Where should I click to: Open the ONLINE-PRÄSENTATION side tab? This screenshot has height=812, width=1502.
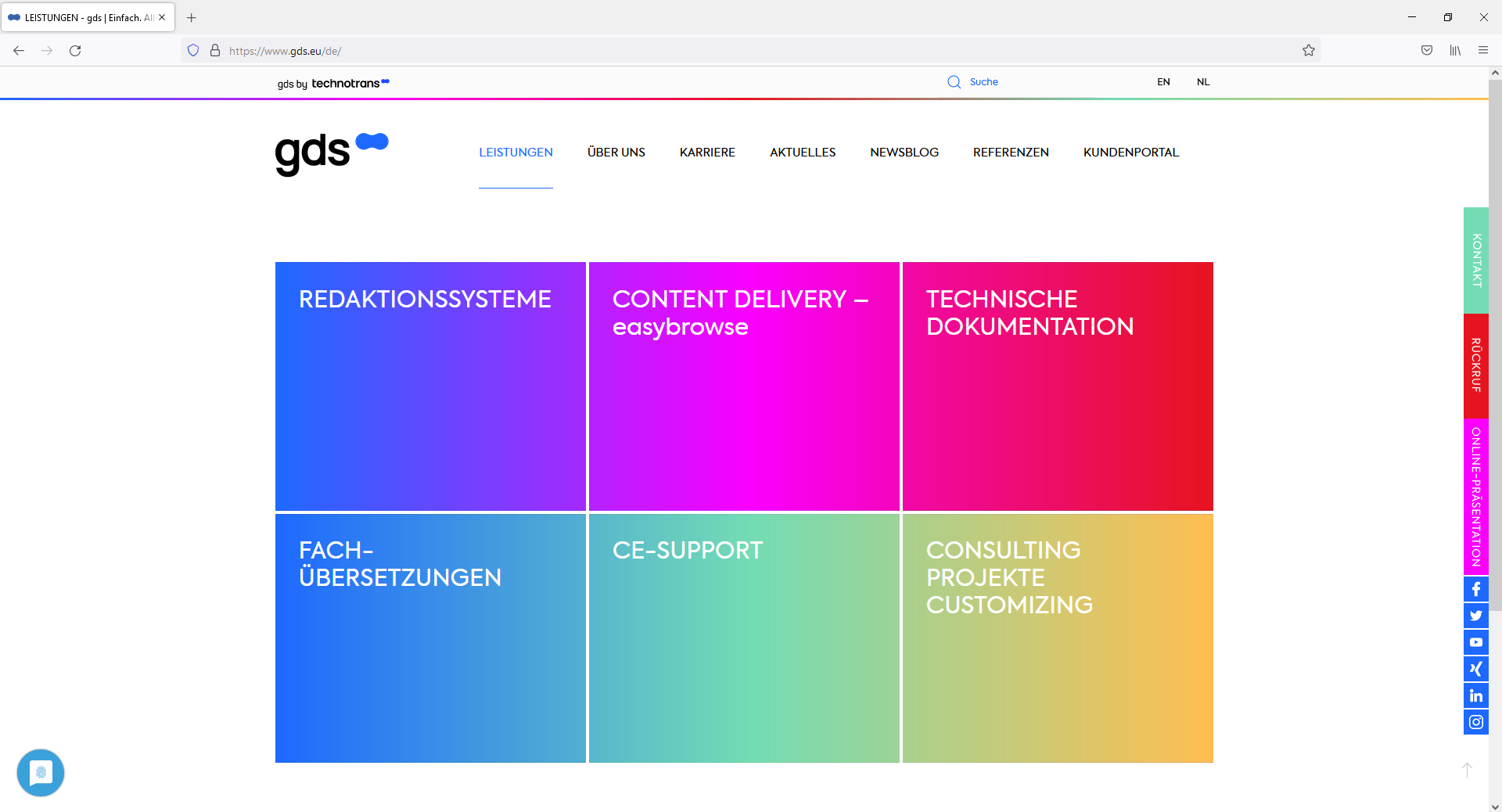point(1476,497)
